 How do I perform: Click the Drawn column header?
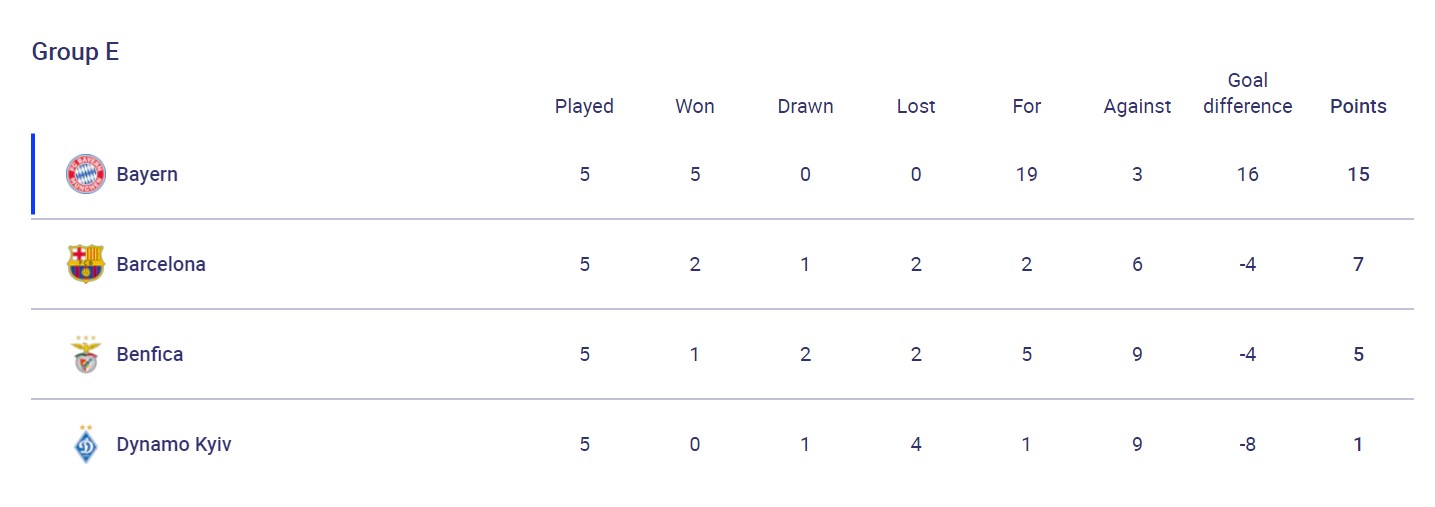click(805, 106)
